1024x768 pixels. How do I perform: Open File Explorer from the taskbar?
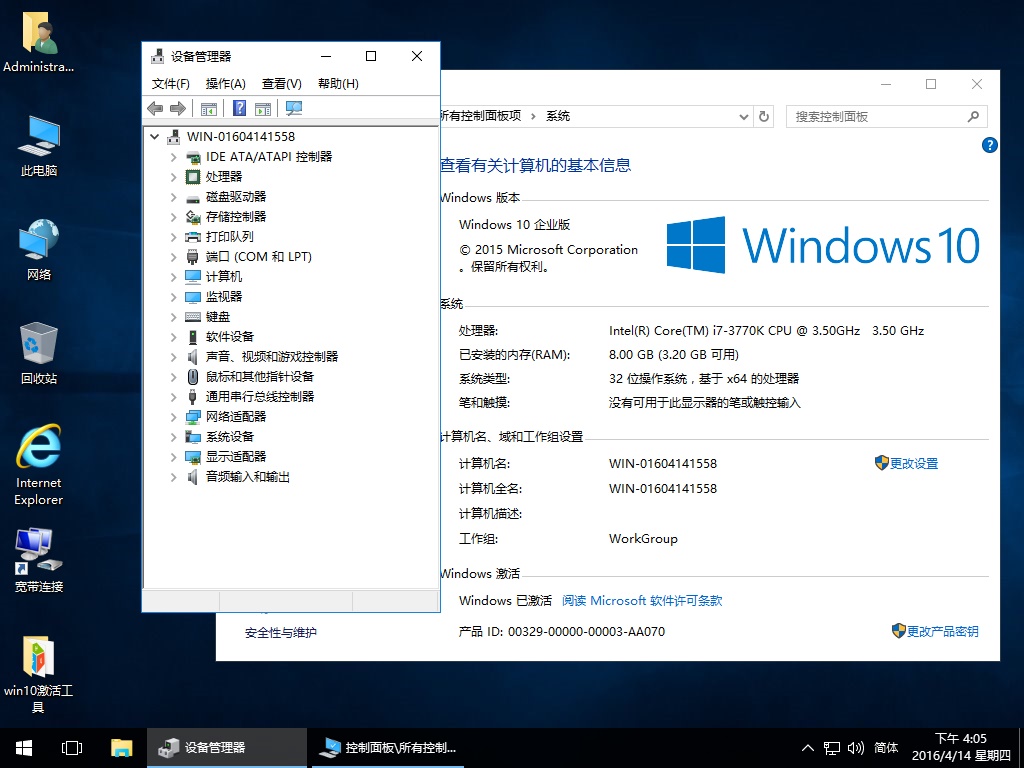click(x=121, y=748)
